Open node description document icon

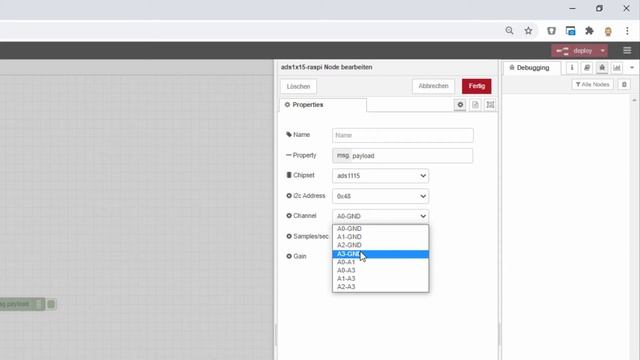tap(475, 105)
